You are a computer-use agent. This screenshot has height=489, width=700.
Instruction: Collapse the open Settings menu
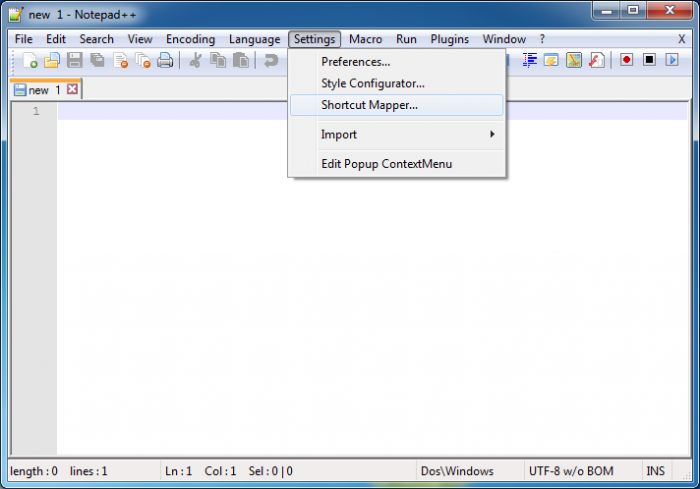coord(314,39)
